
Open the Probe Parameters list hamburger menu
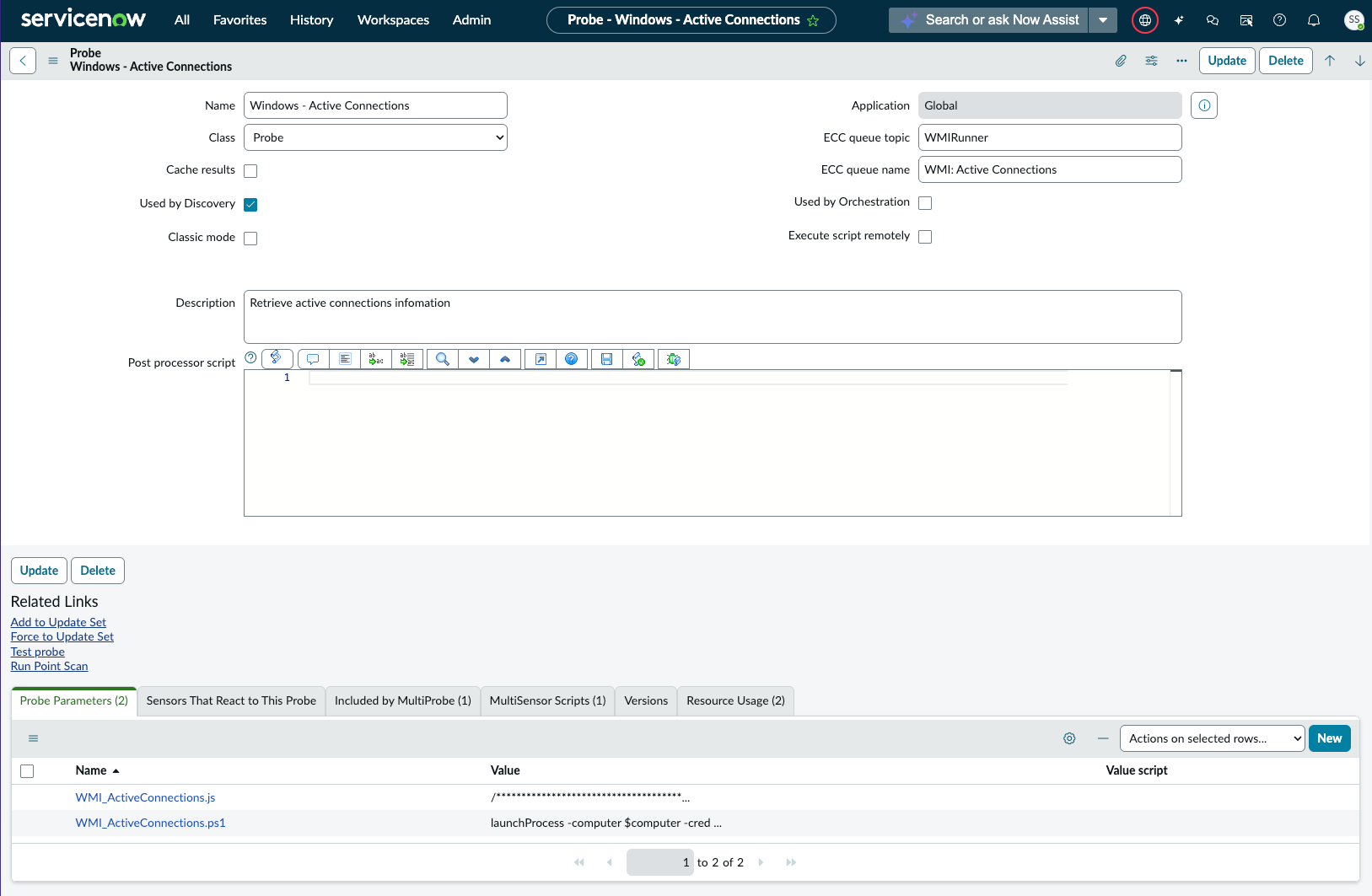click(x=33, y=738)
